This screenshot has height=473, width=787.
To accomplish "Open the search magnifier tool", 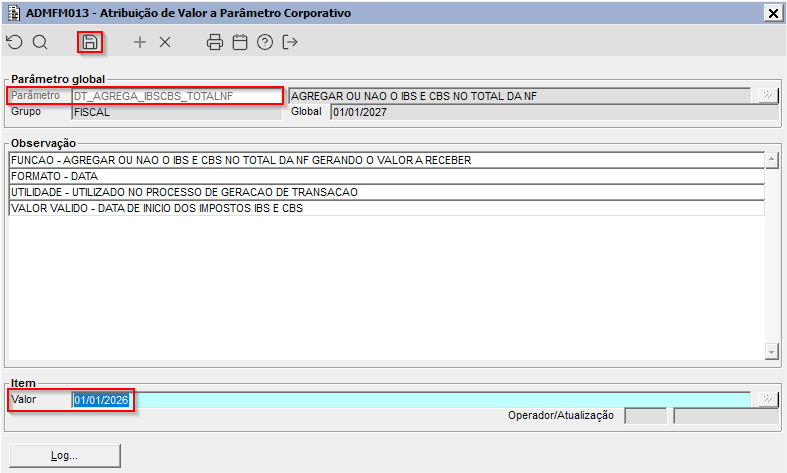I will coord(40,42).
